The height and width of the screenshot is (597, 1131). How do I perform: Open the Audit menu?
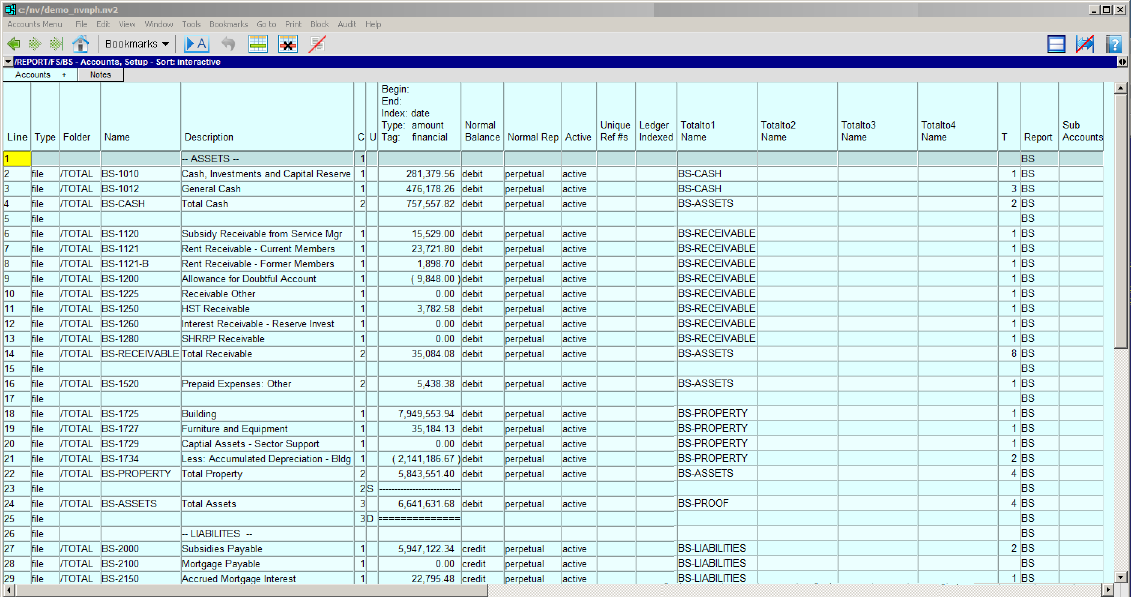tap(346, 23)
